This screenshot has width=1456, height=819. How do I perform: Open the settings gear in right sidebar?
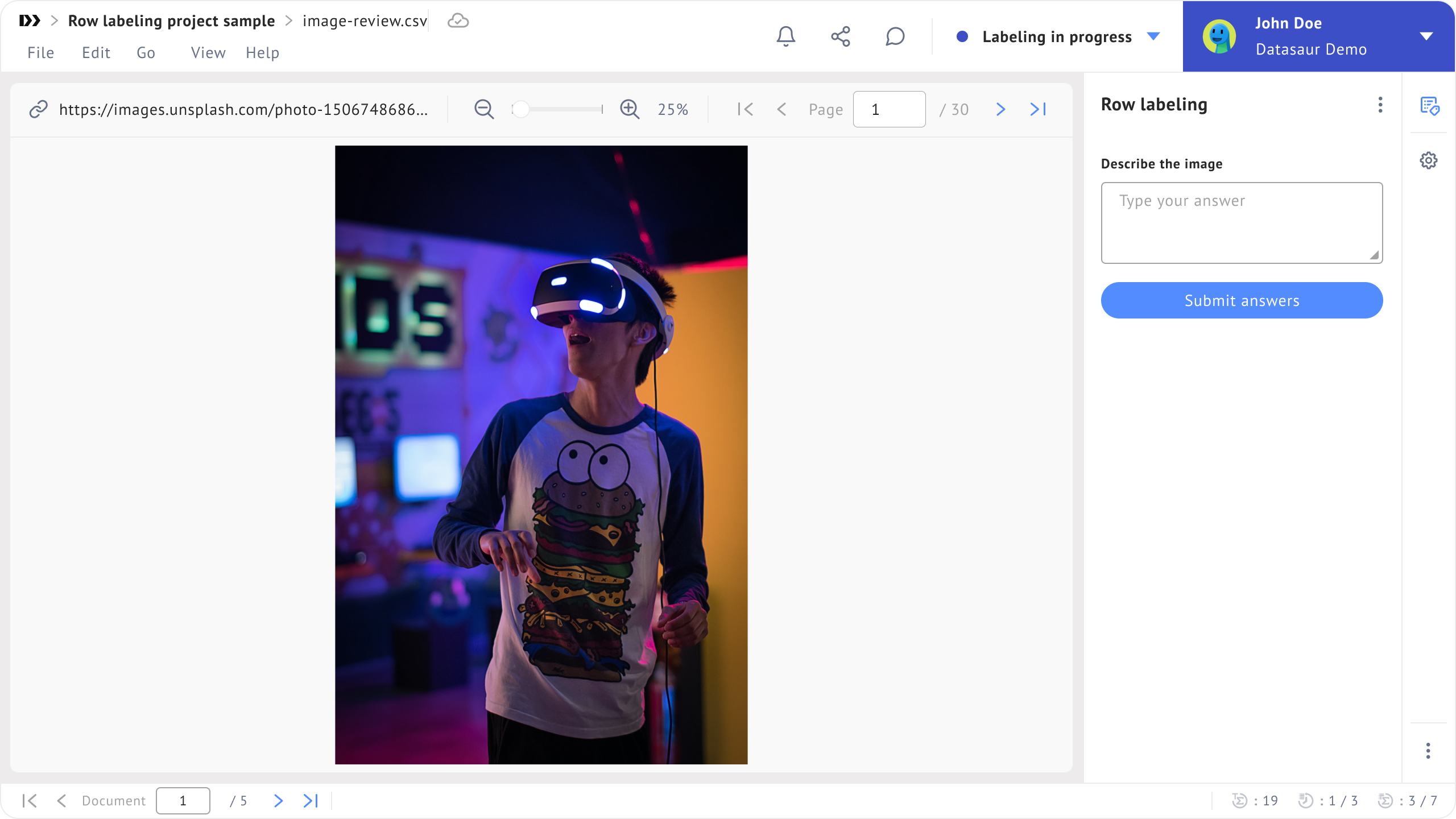pyautogui.click(x=1428, y=160)
